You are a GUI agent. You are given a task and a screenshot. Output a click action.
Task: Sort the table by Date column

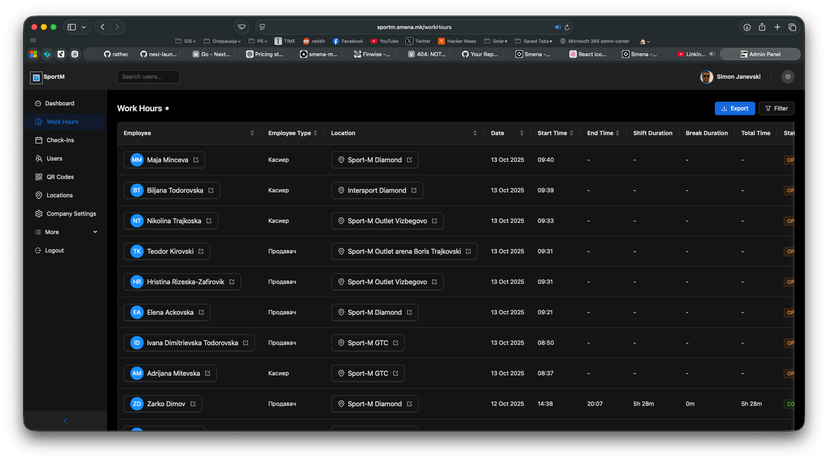pos(497,133)
